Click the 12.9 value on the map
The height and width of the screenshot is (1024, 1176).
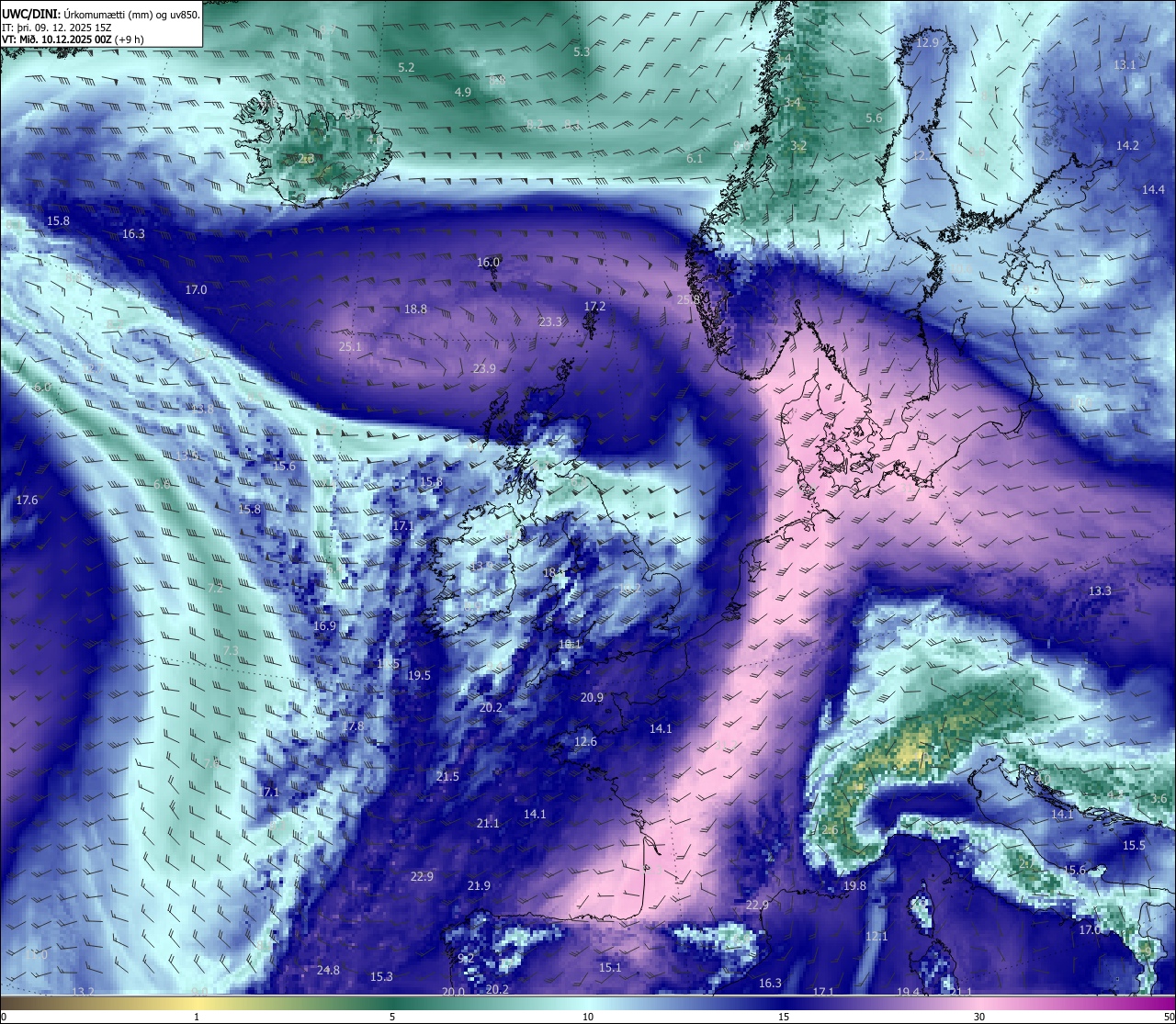pyautogui.click(x=928, y=42)
